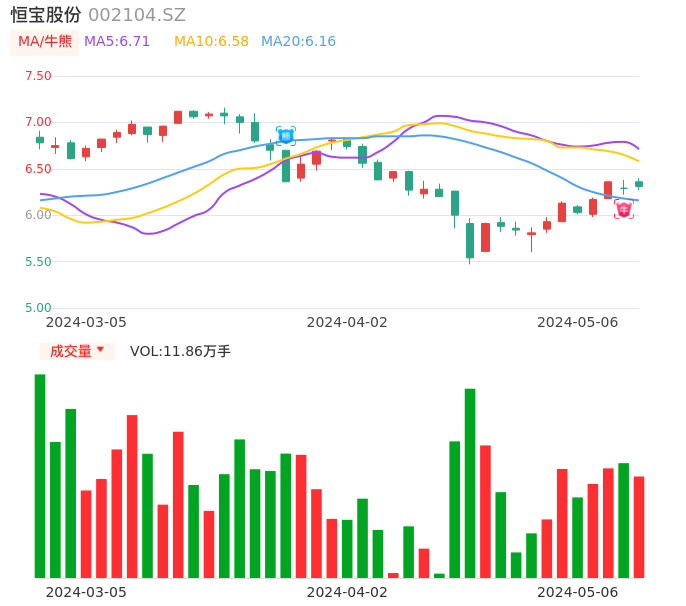Viewport: 686px width, 606px height.
Task: Select the MA5:6.71 legend label
Action: pos(117,42)
